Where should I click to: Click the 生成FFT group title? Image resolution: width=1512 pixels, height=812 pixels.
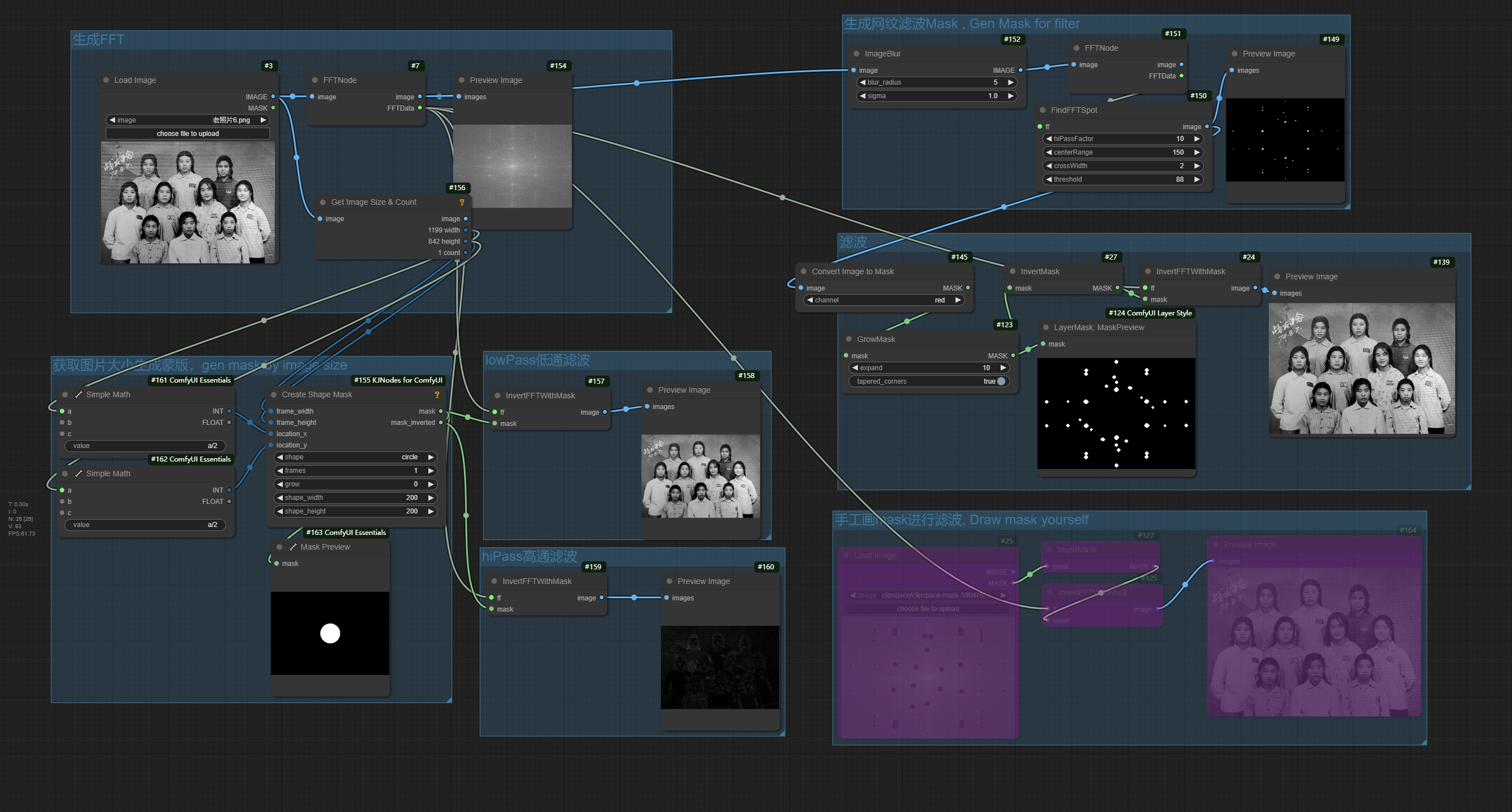99,40
